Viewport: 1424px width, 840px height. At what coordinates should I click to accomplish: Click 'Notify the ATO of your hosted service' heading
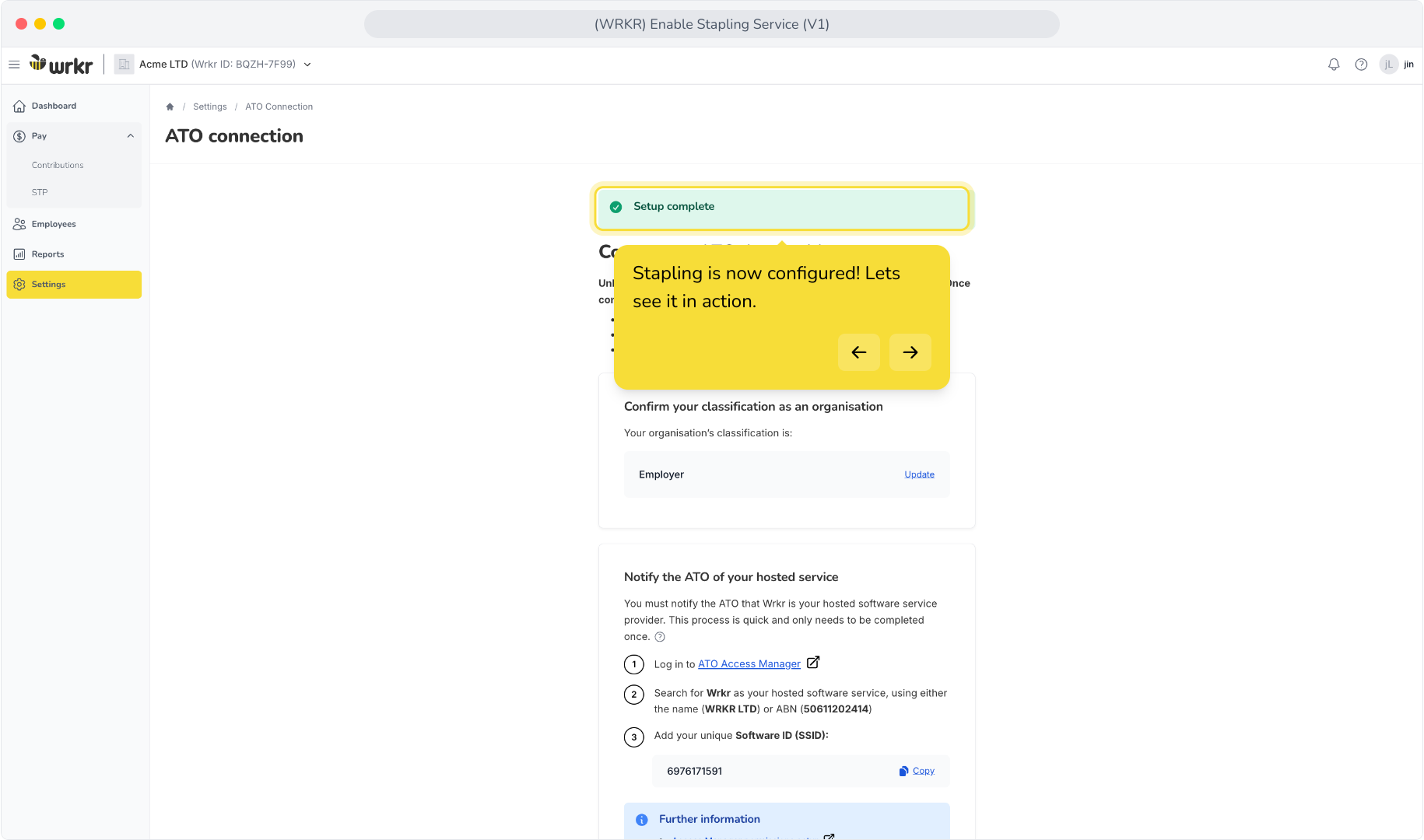731,577
